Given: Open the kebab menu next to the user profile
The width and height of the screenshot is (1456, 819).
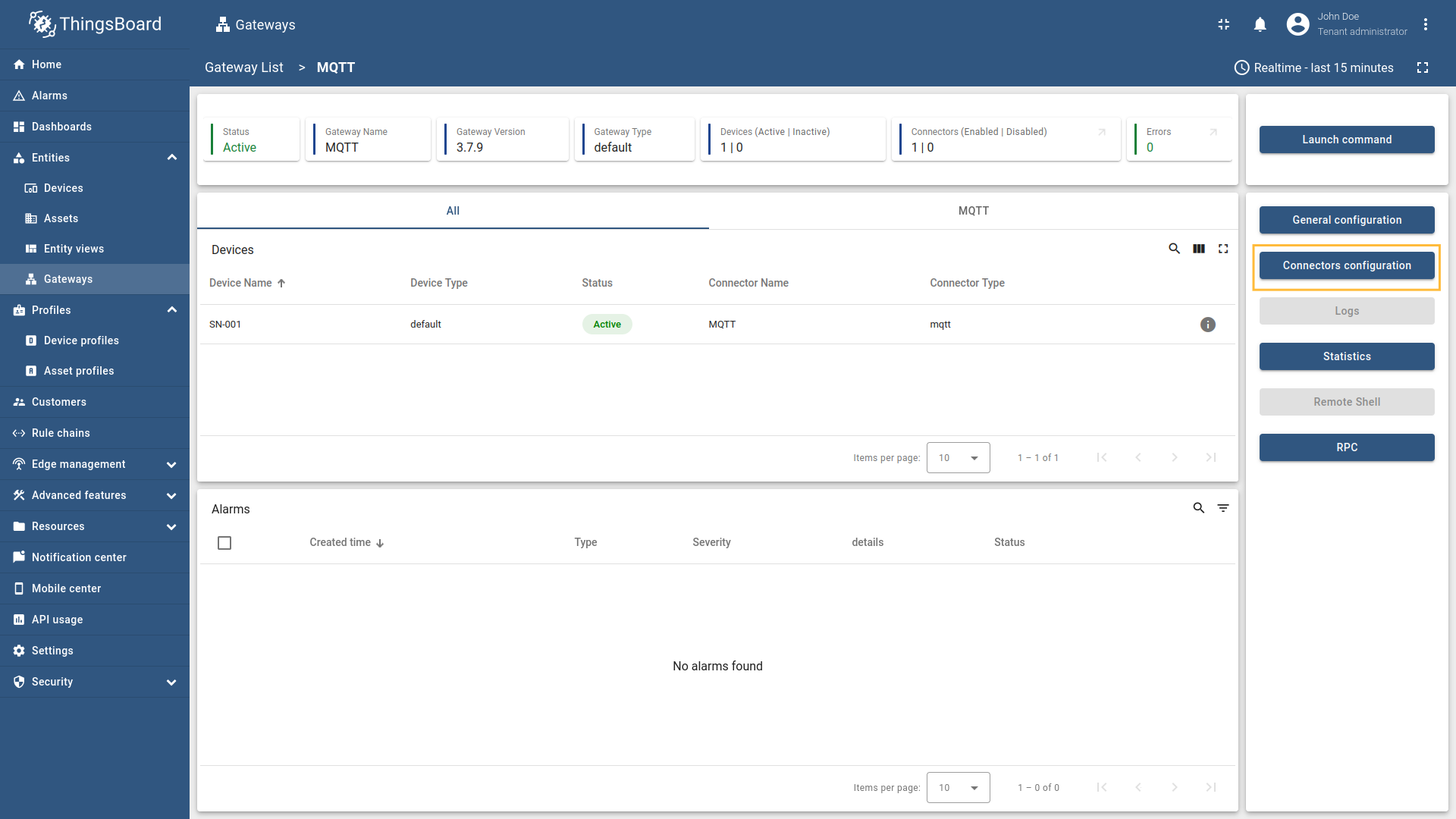Looking at the screenshot, I should pyautogui.click(x=1426, y=24).
